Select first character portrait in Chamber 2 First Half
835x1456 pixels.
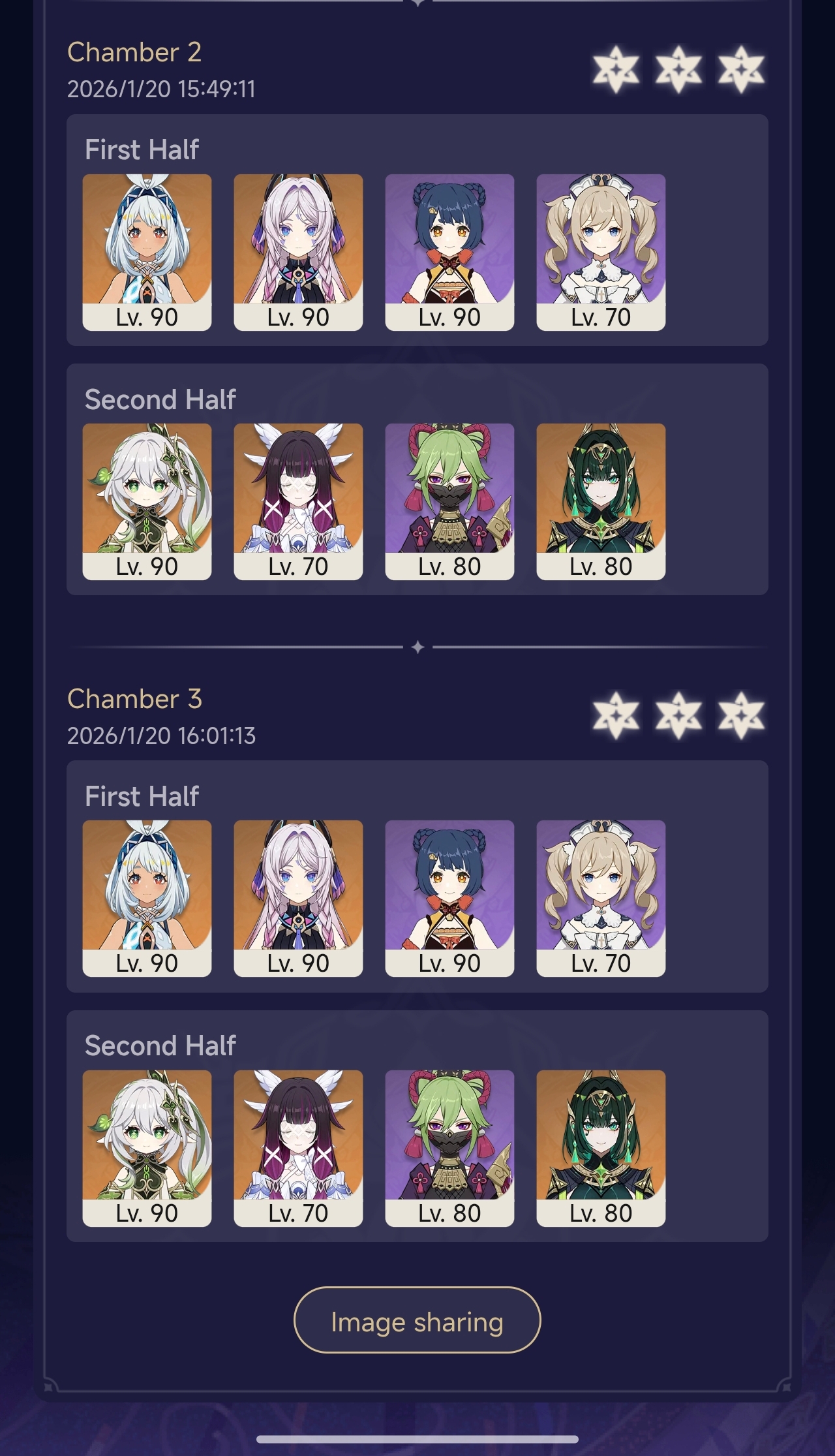click(x=147, y=252)
